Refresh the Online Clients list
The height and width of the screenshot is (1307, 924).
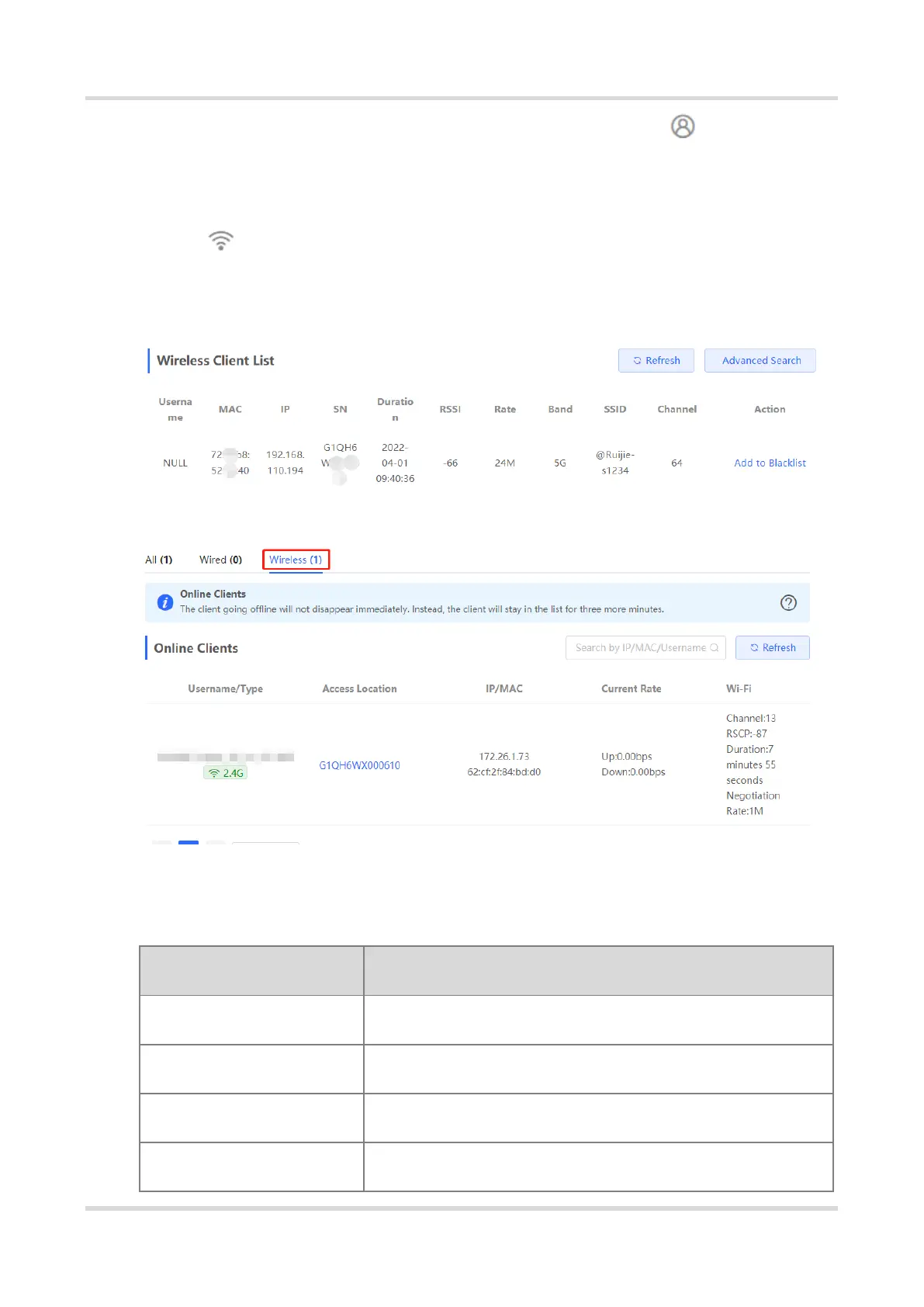773,647
